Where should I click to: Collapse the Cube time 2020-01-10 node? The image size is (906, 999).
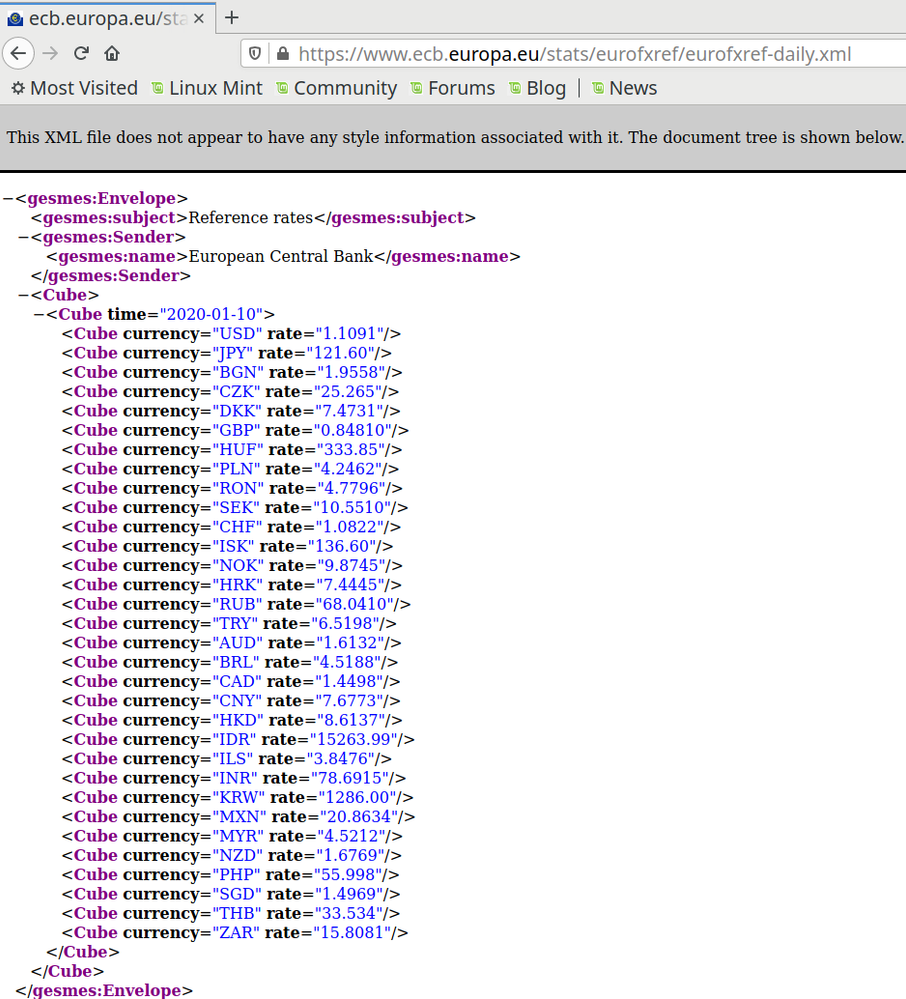coord(39,314)
